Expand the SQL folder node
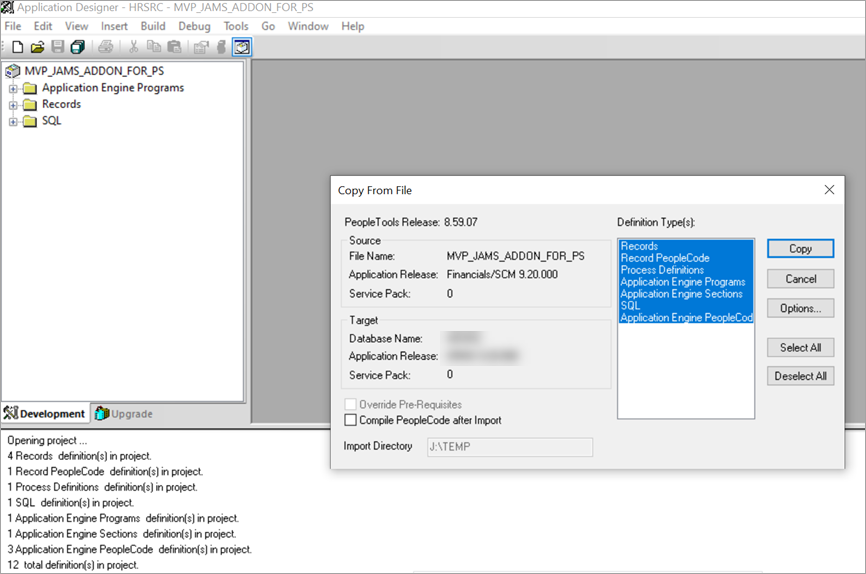Image resolution: width=866 pixels, height=574 pixels. [x=14, y=121]
